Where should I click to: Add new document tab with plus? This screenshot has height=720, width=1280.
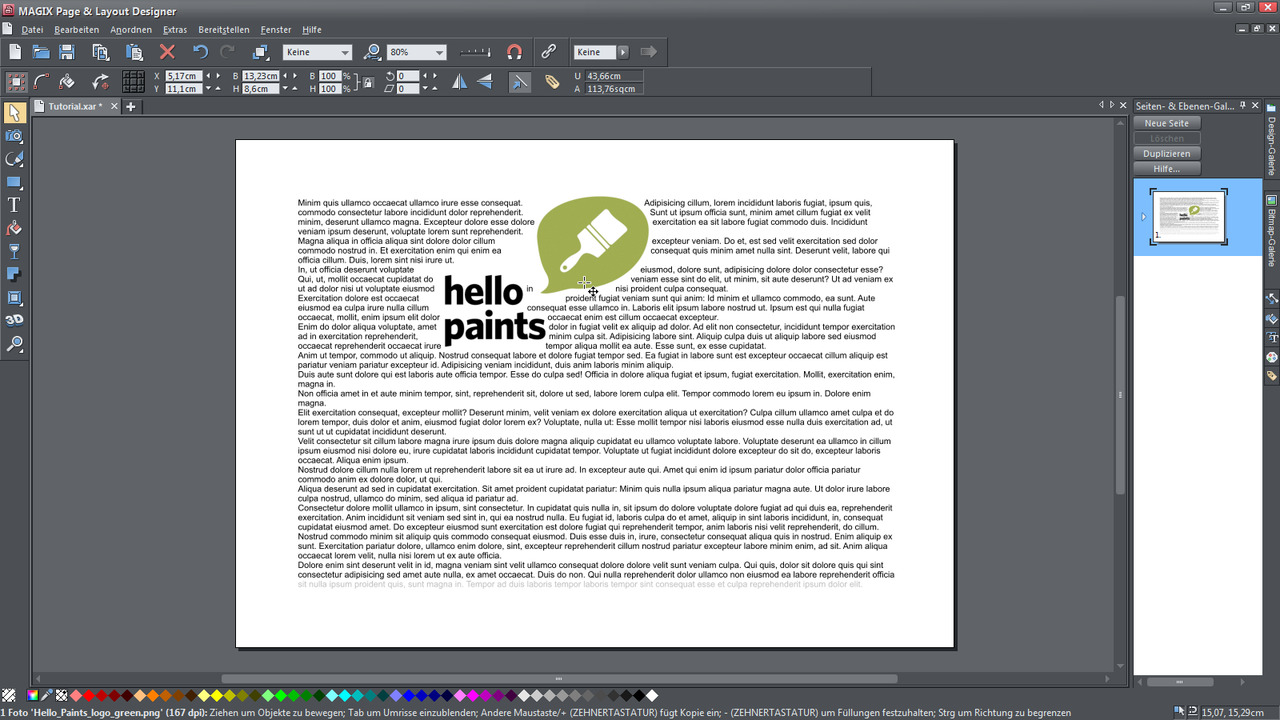point(130,106)
